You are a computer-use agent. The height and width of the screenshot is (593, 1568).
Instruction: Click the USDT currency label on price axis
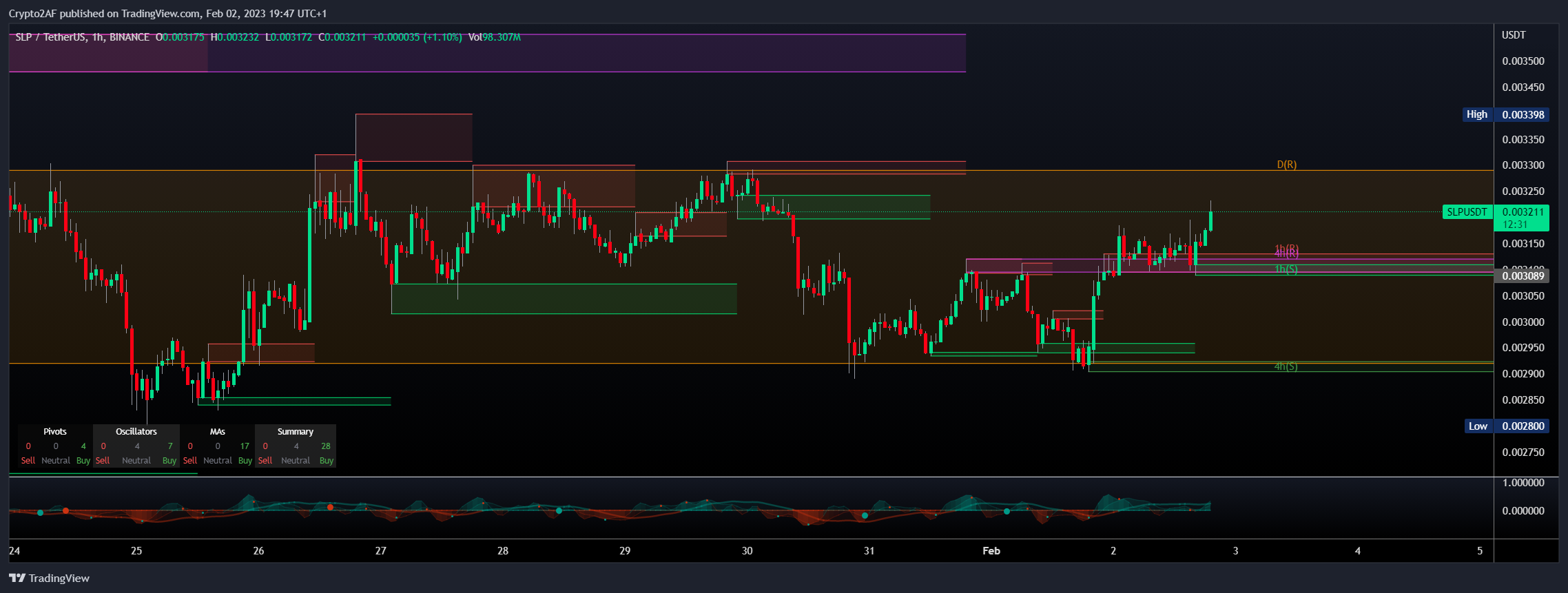pyautogui.click(x=1514, y=35)
